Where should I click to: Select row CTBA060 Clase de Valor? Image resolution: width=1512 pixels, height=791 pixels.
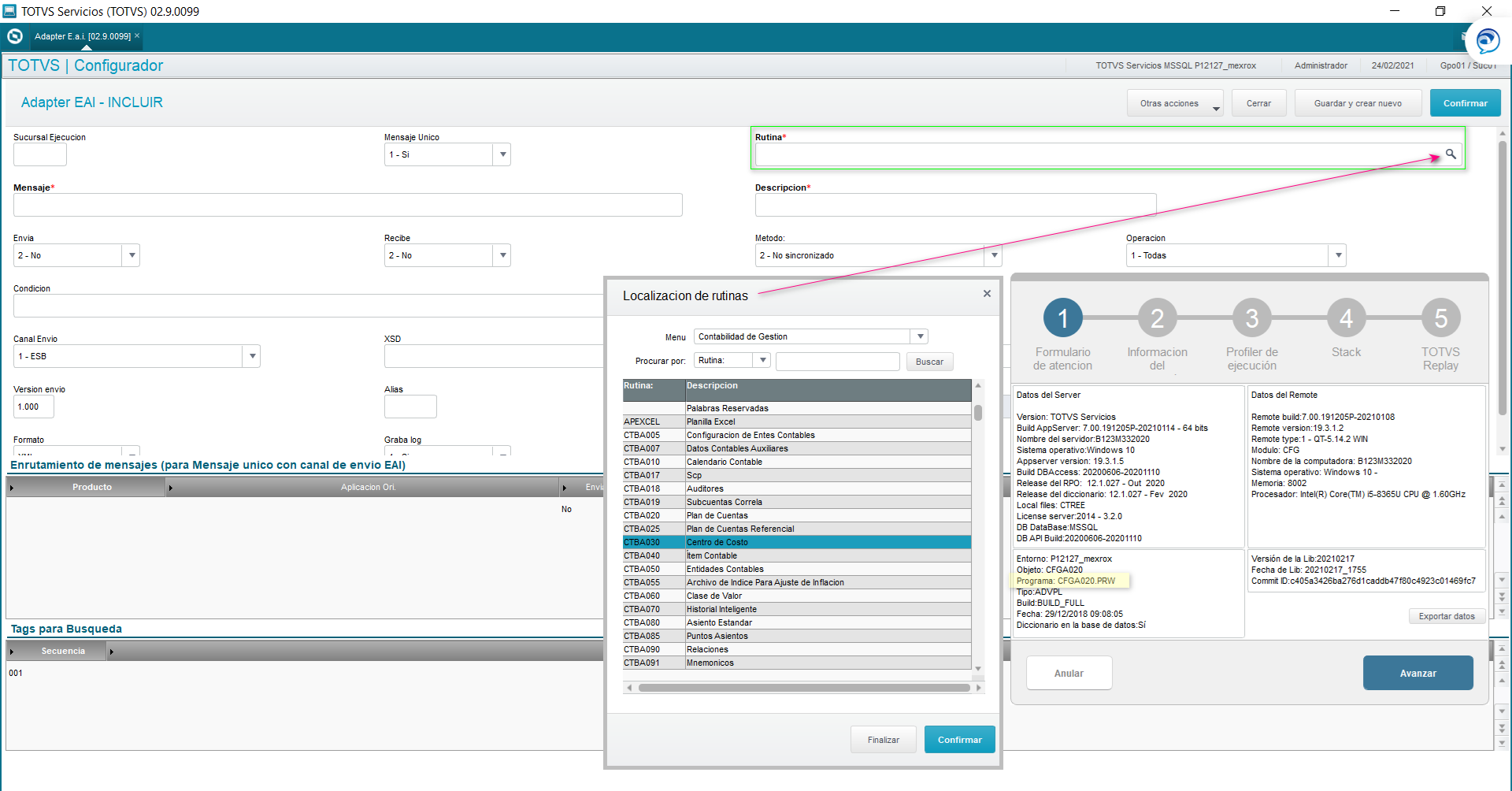(x=796, y=596)
